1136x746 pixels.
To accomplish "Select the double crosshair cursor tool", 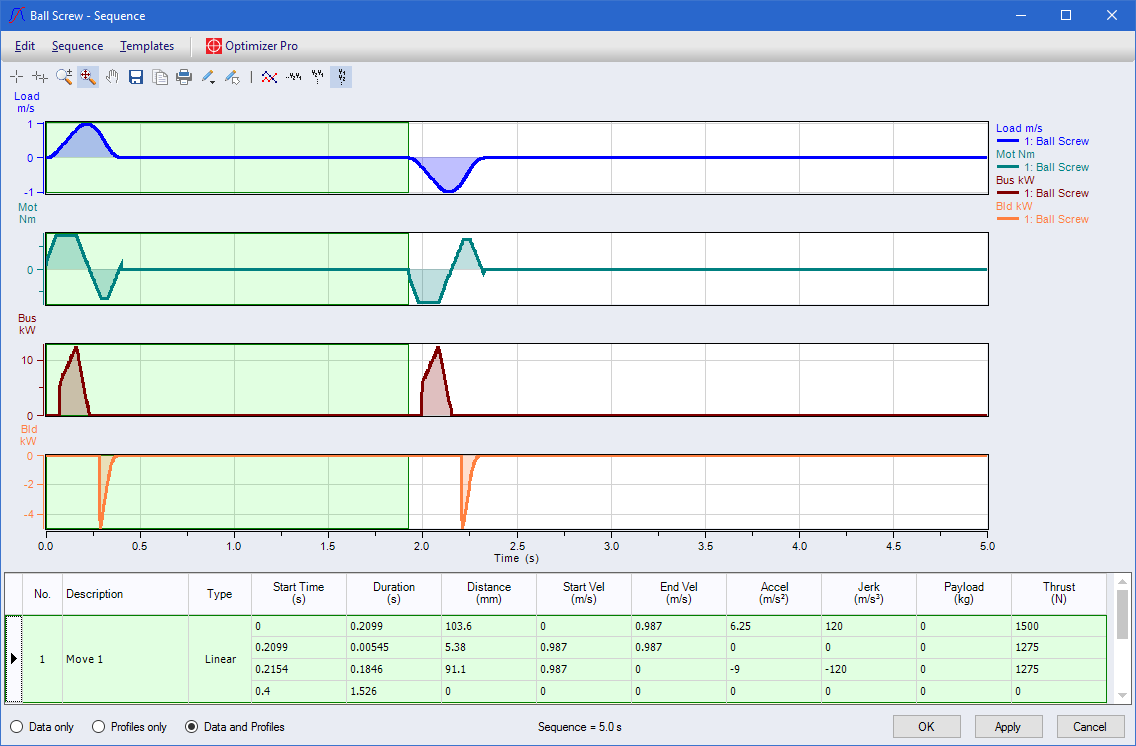I will (x=40, y=76).
